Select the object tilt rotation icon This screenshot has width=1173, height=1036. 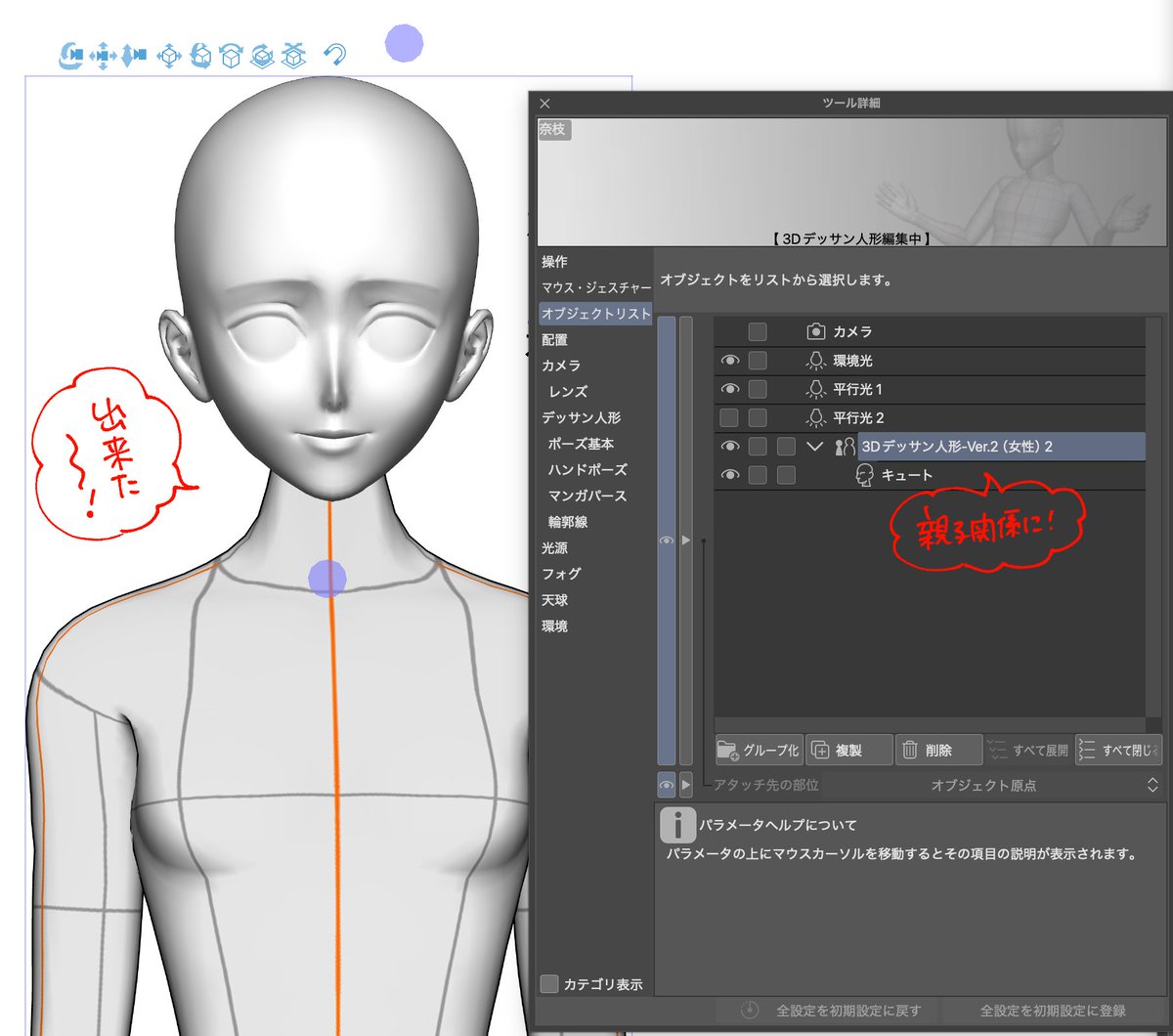pyautogui.click(x=231, y=56)
